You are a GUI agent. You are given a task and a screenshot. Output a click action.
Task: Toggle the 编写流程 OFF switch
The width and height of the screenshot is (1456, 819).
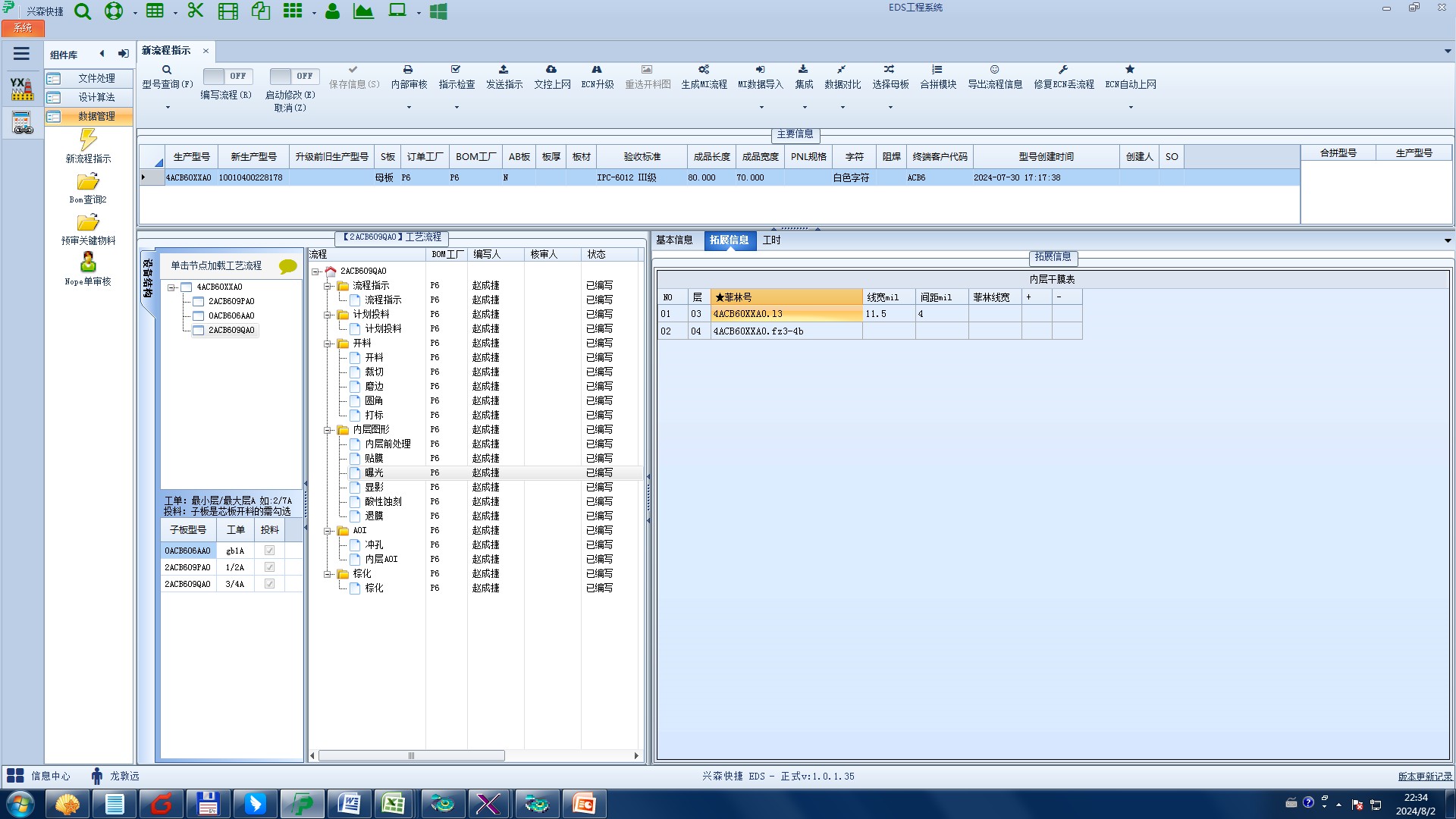[227, 77]
